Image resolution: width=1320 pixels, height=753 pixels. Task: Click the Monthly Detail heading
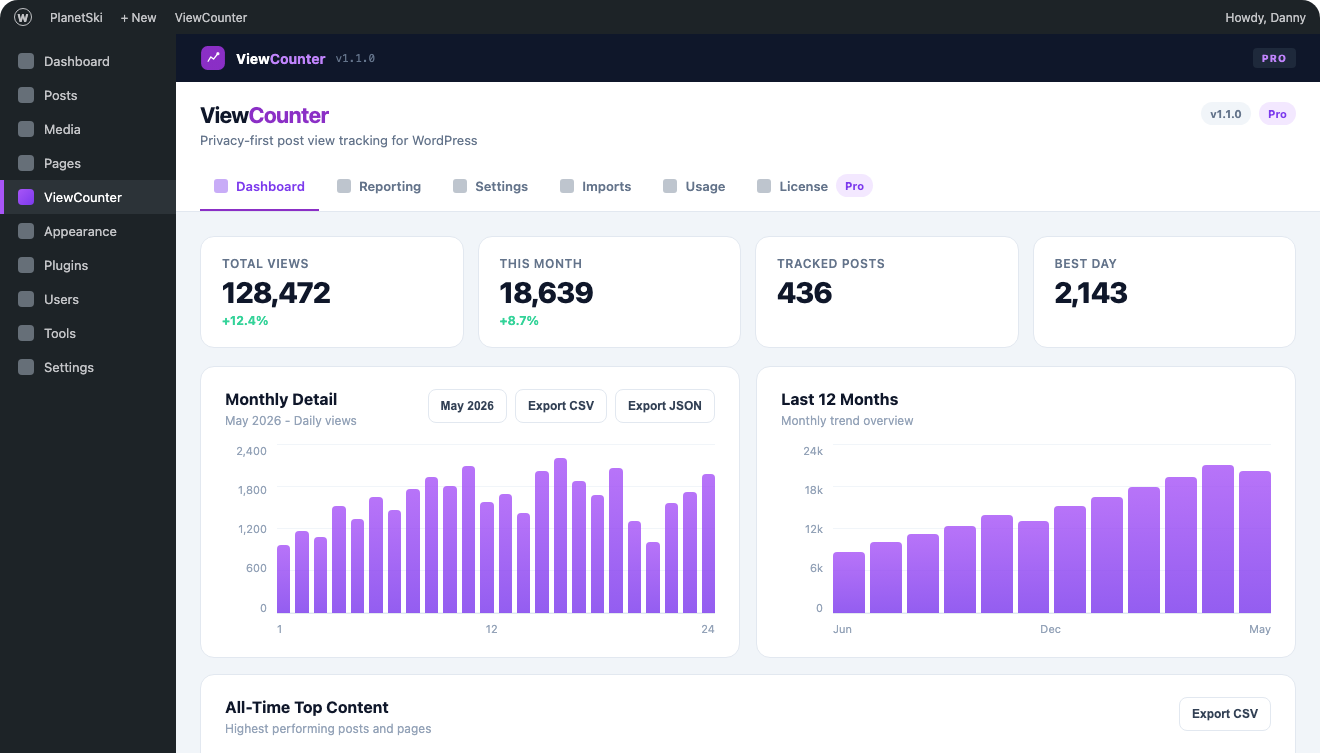pos(281,399)
